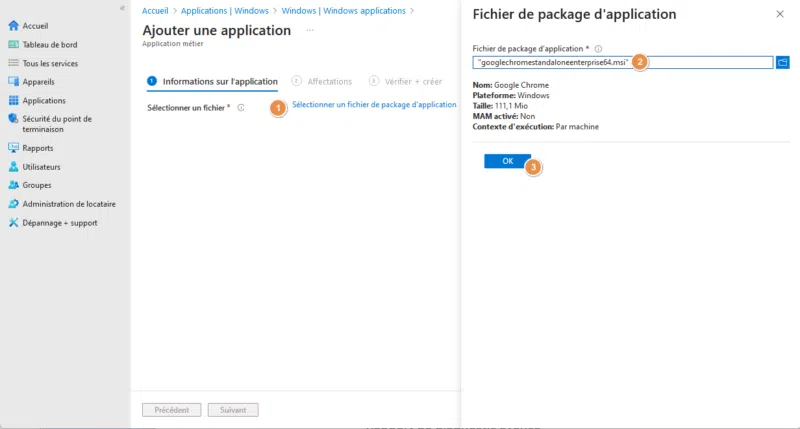Open Sécurité du point de terminaison icon

click(14, 119)
